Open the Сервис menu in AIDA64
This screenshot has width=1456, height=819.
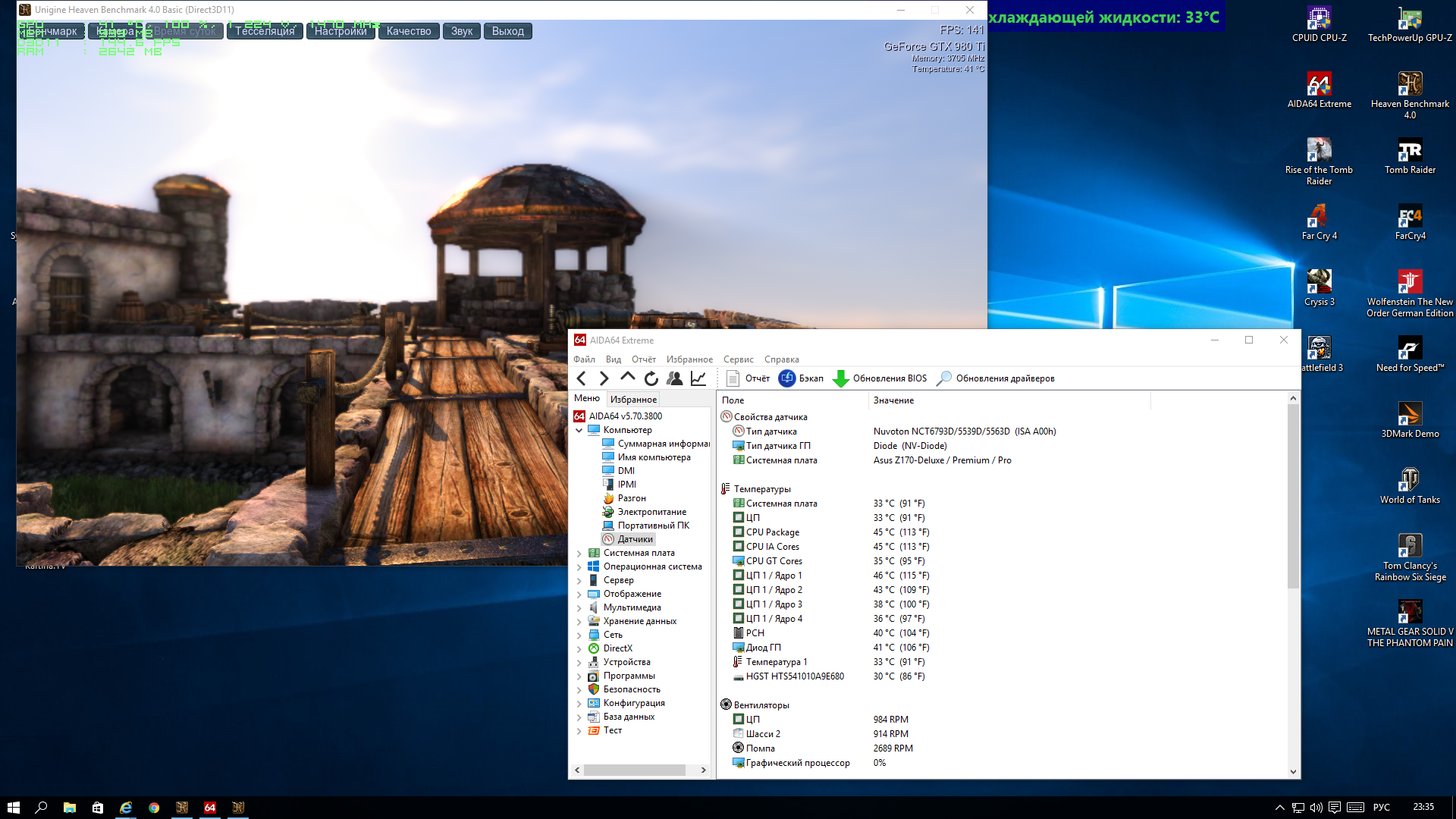[738, 359]
